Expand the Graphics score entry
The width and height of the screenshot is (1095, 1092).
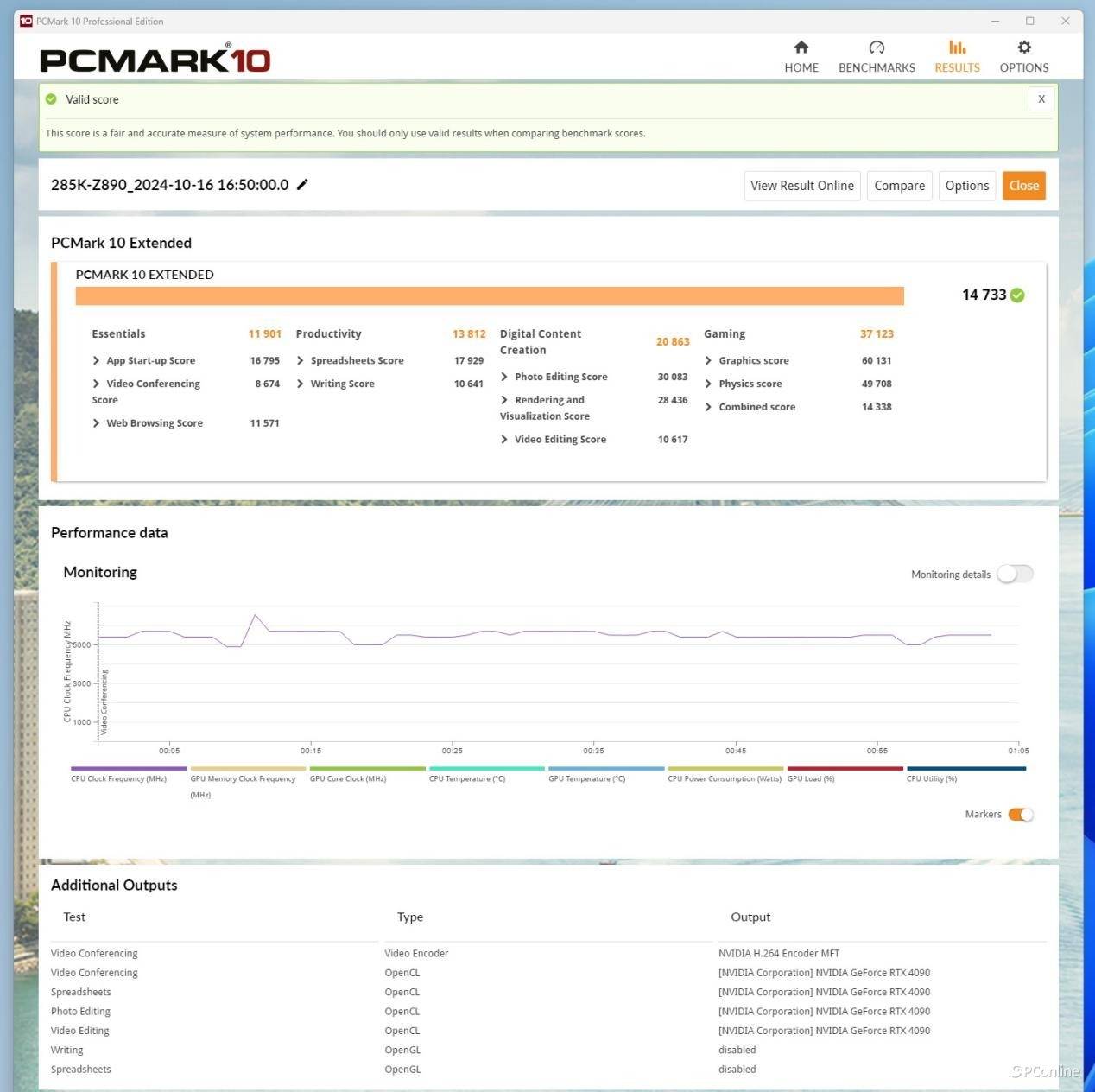[x=708, y=361]
